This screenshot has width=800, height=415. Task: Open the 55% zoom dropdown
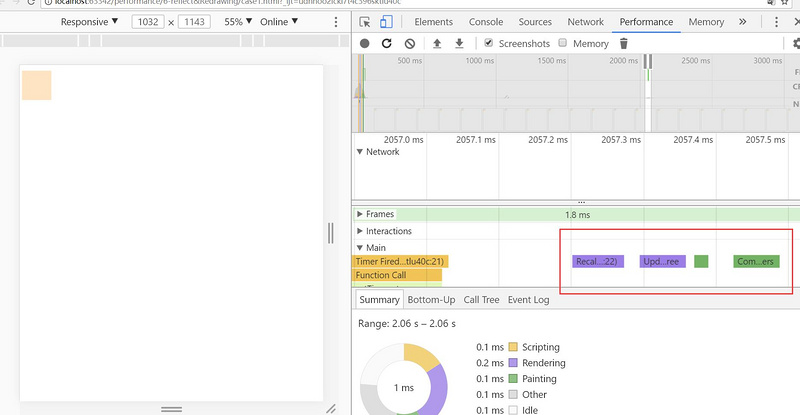point(238,21)
